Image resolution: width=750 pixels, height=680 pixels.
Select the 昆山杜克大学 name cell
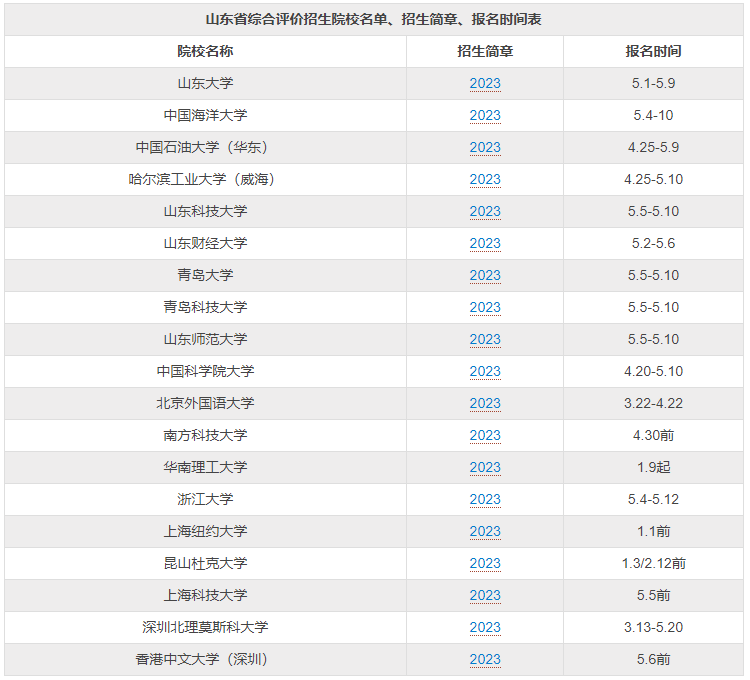206,564
